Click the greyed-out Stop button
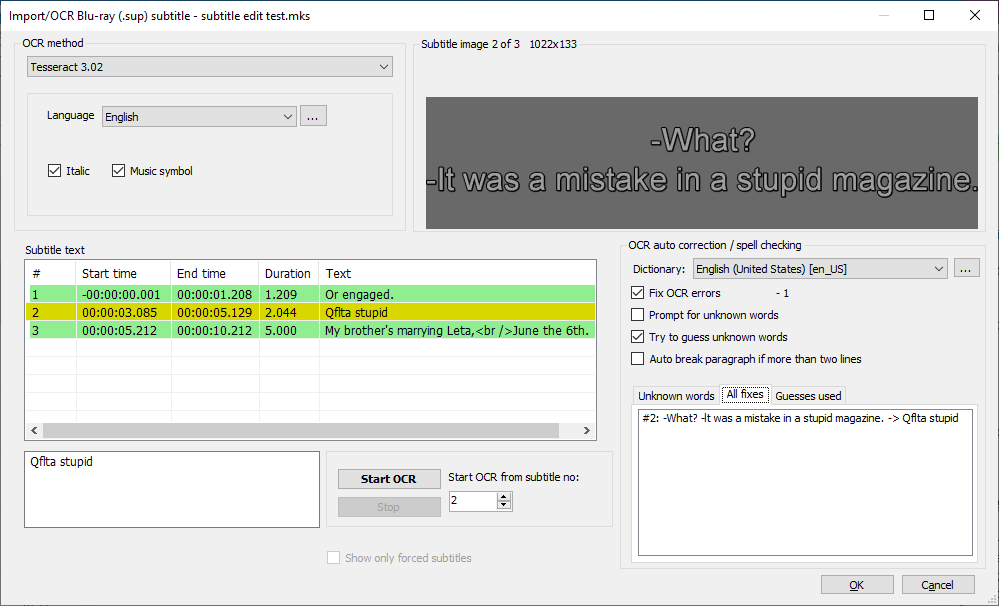Viewport: 1001px width, 608px height. 389,507
